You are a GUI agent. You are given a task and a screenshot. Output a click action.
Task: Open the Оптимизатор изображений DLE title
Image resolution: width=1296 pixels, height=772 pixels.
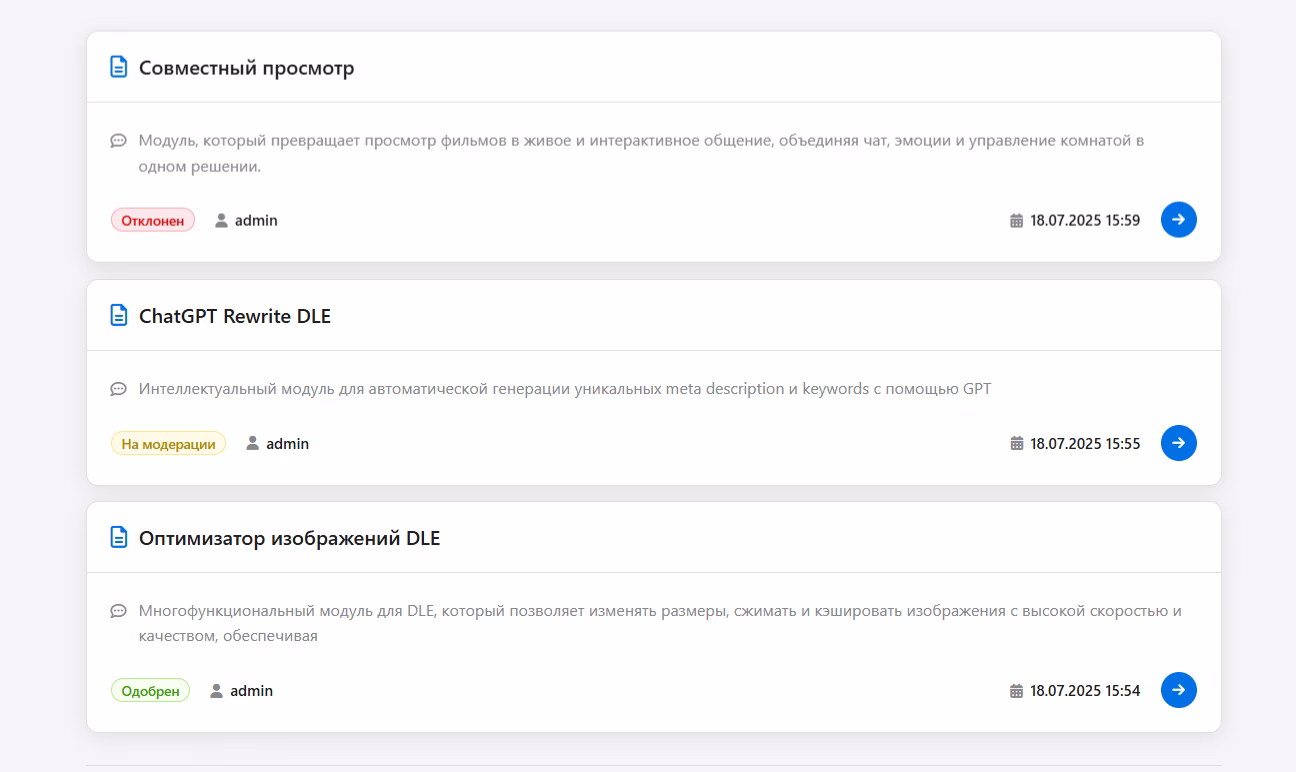point(289,538)
